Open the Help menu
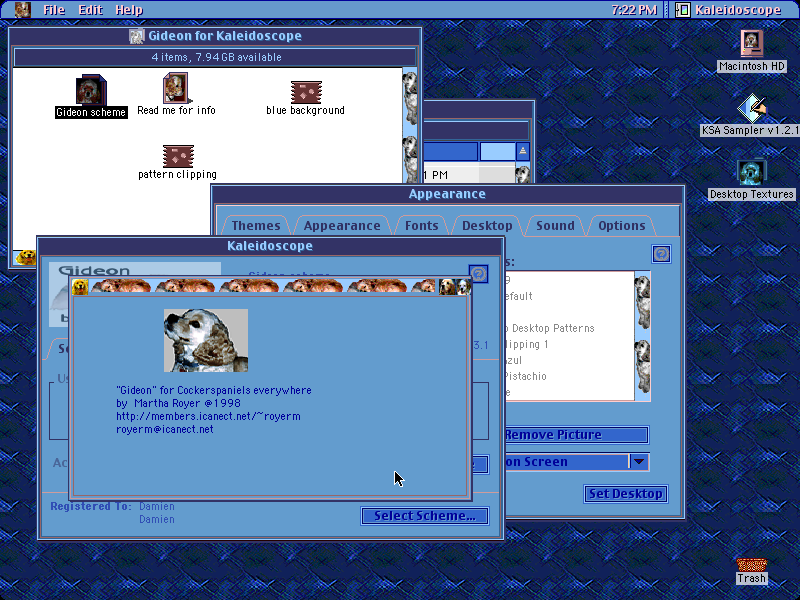800x600 pixels. click(x=129, y=10)
